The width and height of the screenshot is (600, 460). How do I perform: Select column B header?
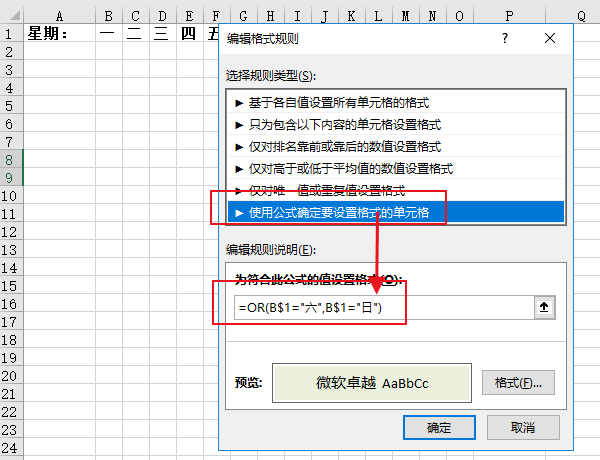[109, 16]
